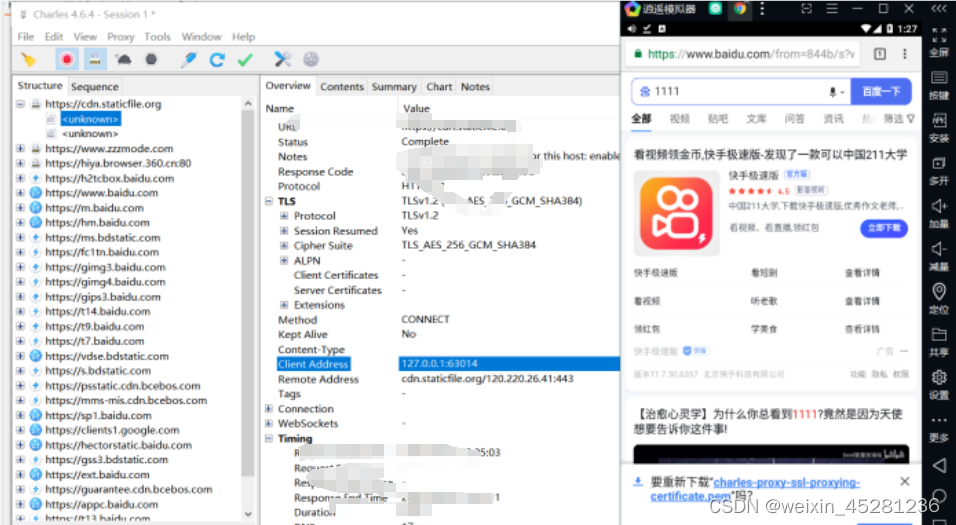Expand the https://hm.baidu.com host node
This screenshot has height=525, width=956.
20,223
